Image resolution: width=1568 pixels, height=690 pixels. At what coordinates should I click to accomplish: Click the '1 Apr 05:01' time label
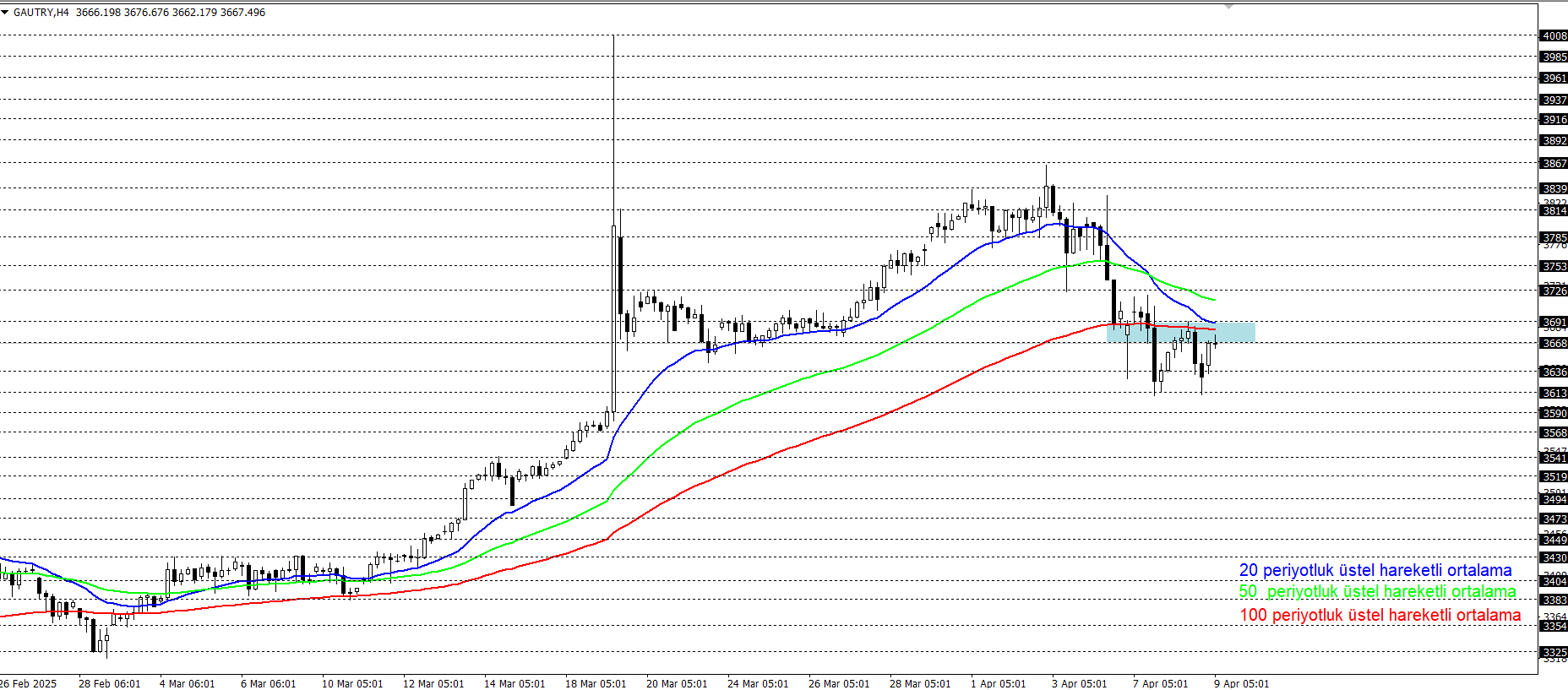pyautogui.click(x=999, y=683)
